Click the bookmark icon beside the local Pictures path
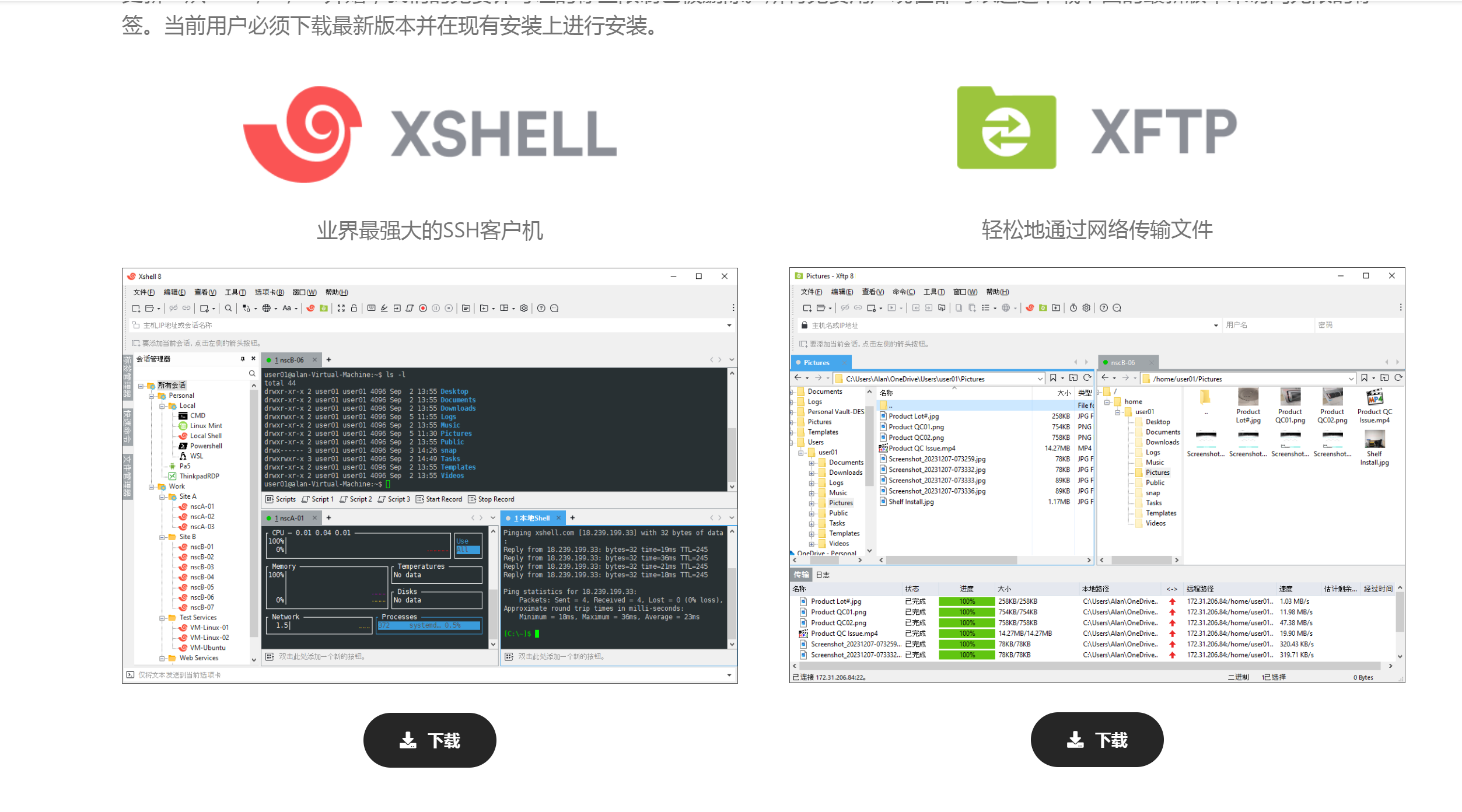This screenshot has height=812, width=1462. click(1053, 378)
